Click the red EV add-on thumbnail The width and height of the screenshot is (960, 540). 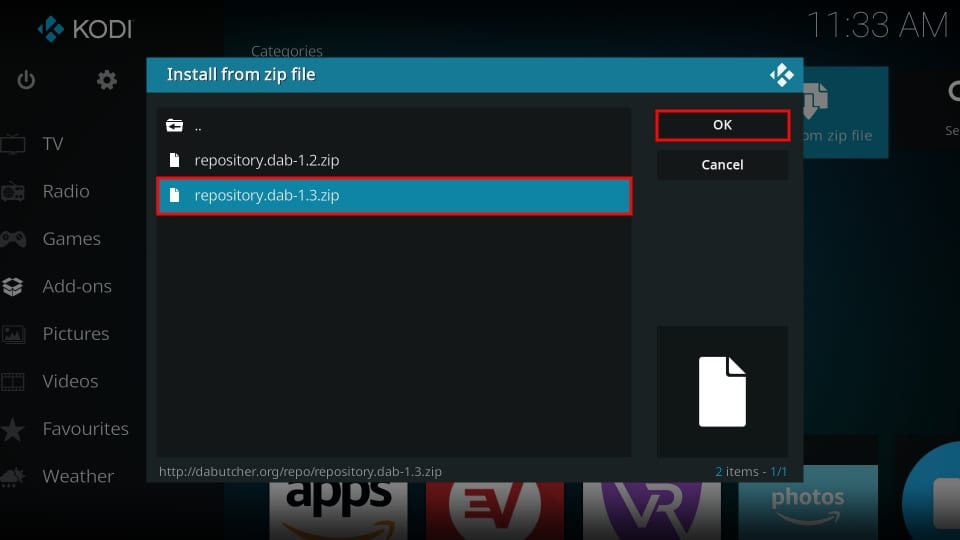point(495,511)
